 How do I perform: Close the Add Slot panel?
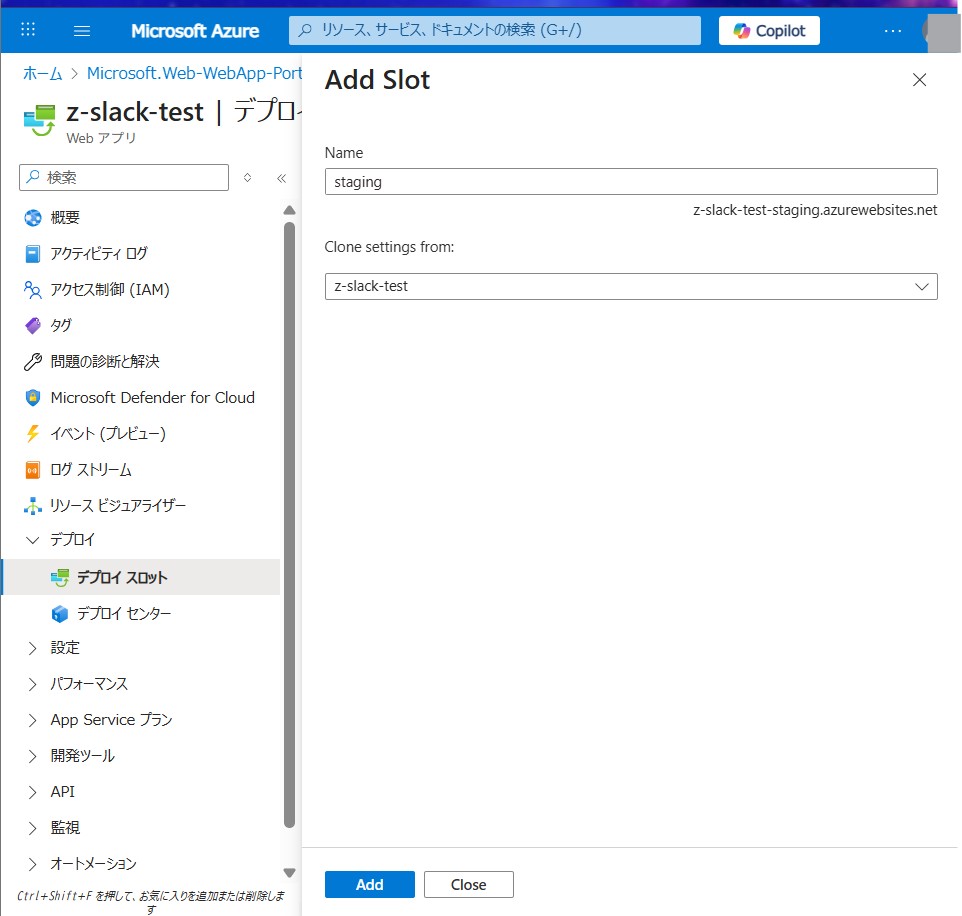pyautogui.click(x=919, y=80)
